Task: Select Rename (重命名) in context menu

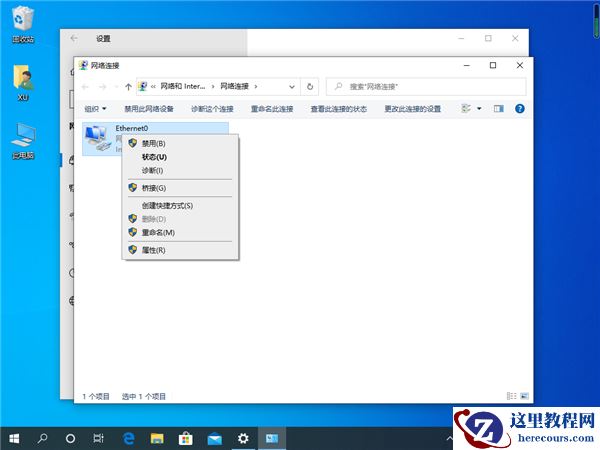Action: click(180, 232)
